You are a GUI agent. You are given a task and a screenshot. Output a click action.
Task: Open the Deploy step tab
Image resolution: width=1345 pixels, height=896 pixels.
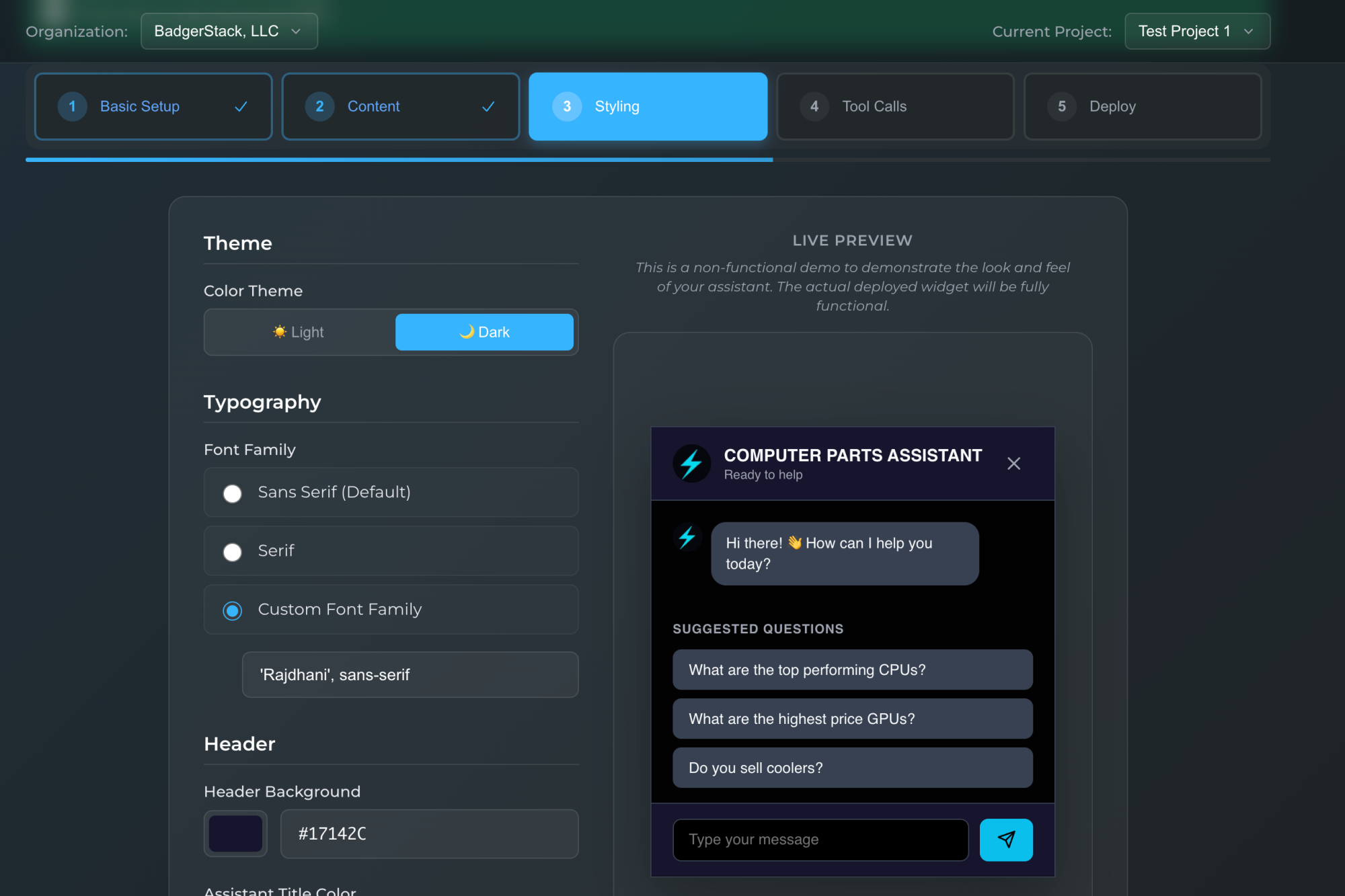[1142, 106]
